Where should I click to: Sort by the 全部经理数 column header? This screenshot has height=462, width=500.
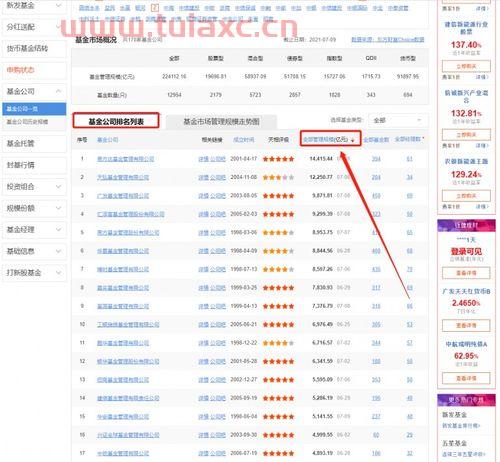click(x=408, y=139)
